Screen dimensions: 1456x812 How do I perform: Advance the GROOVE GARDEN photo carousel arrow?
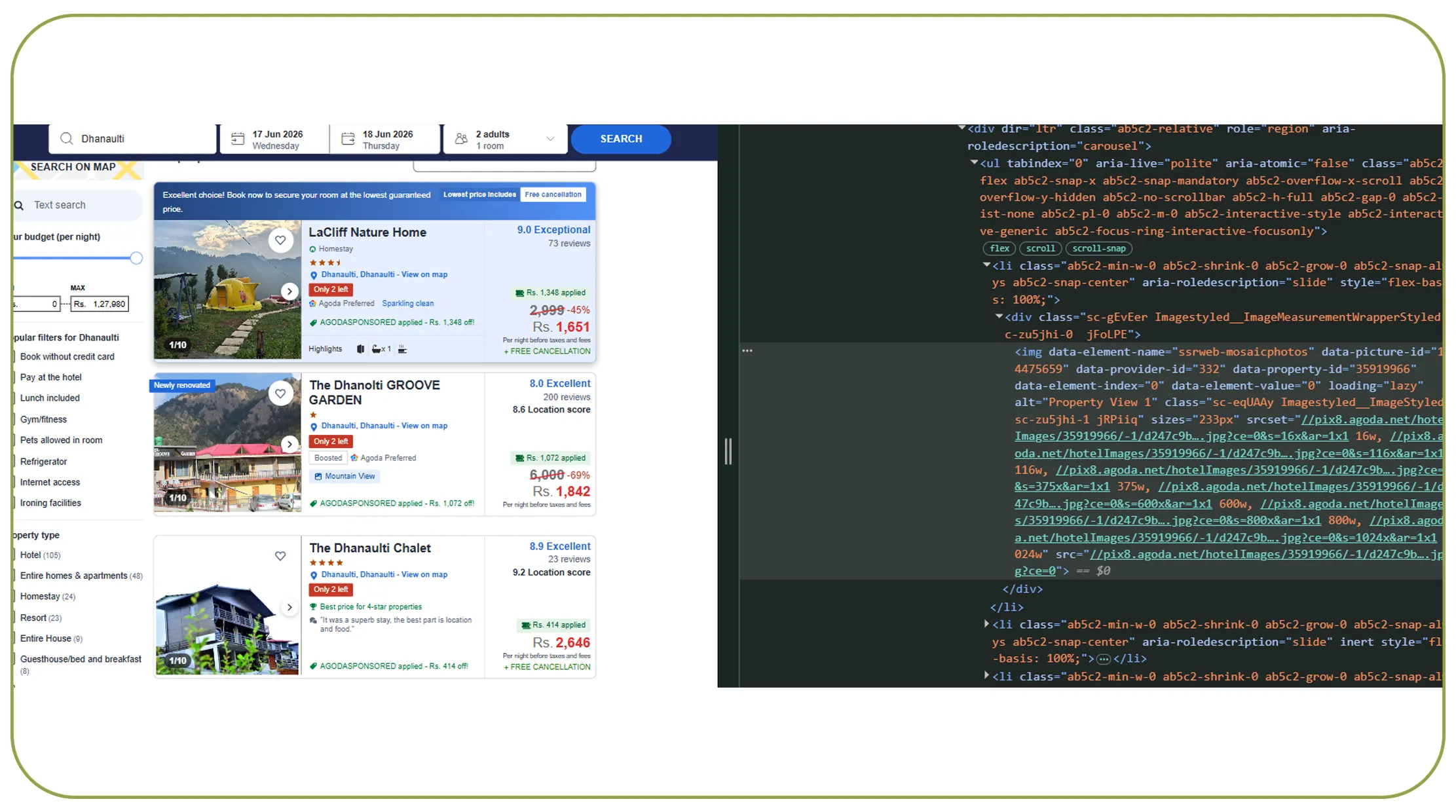point(289,445)
